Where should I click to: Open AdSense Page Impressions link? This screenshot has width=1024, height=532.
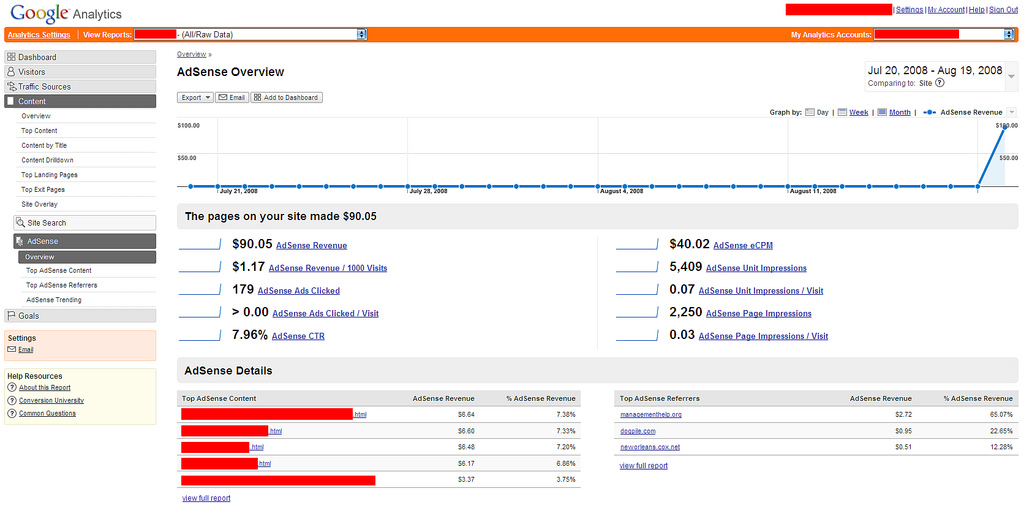(x=758, y=313)
